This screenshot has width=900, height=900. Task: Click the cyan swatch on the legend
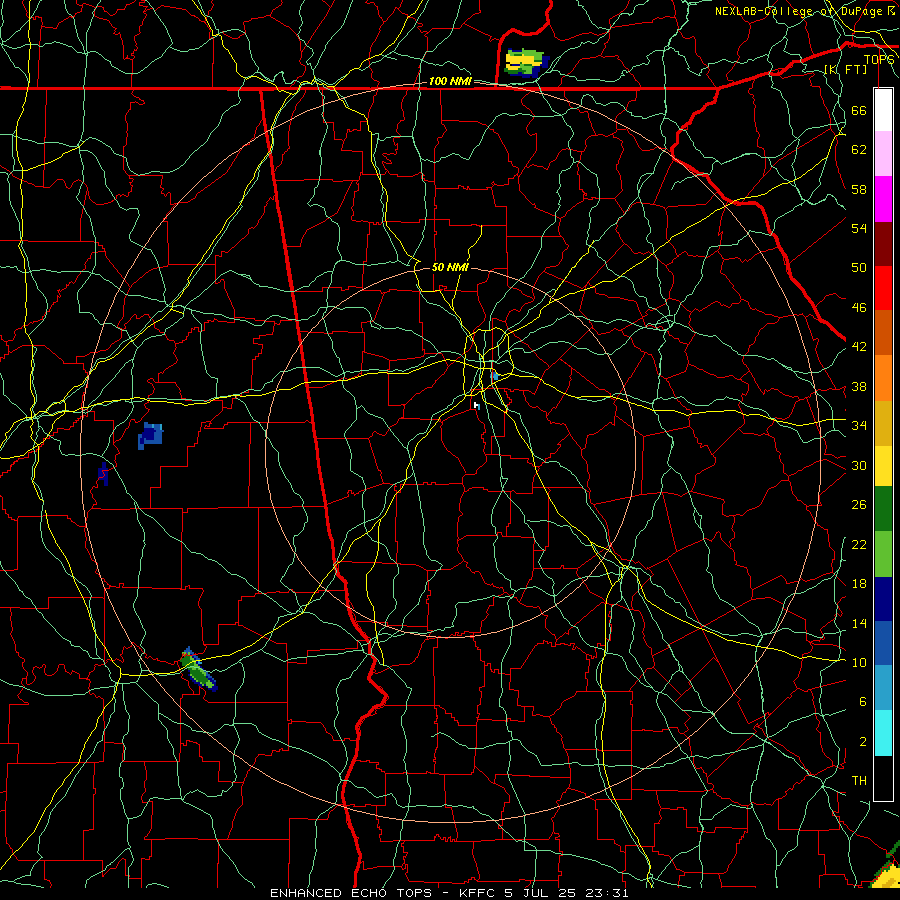883,733
